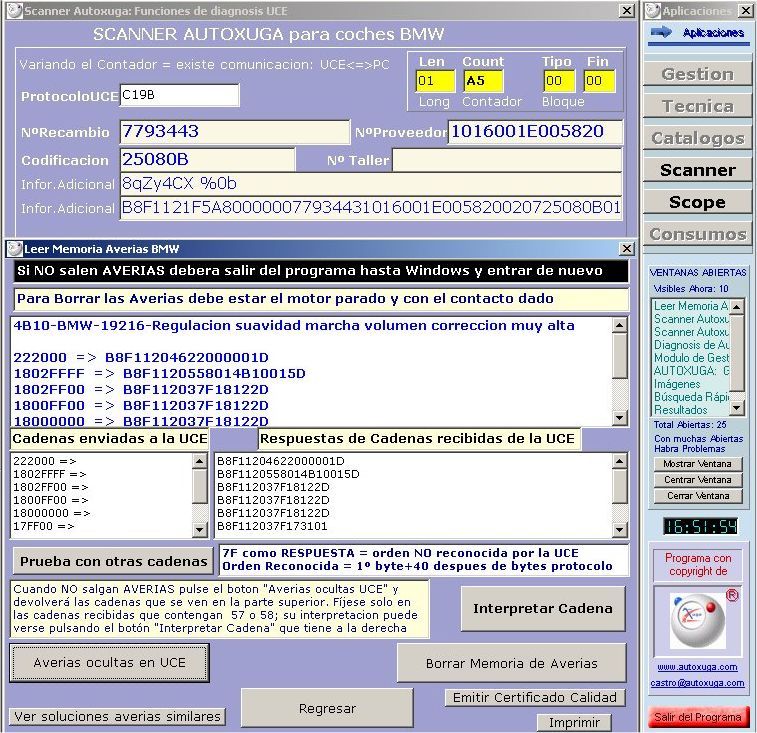Click the Aplicaciones header label

[x=713, y=33]
